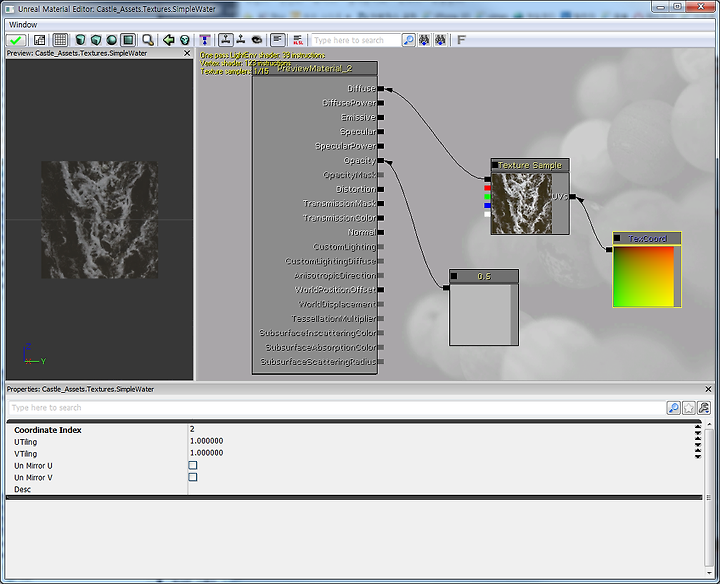Screen dimensions: 720x584
Task: Decrease the Coordinate Index with the down arrow
Action: pos(698,432)
